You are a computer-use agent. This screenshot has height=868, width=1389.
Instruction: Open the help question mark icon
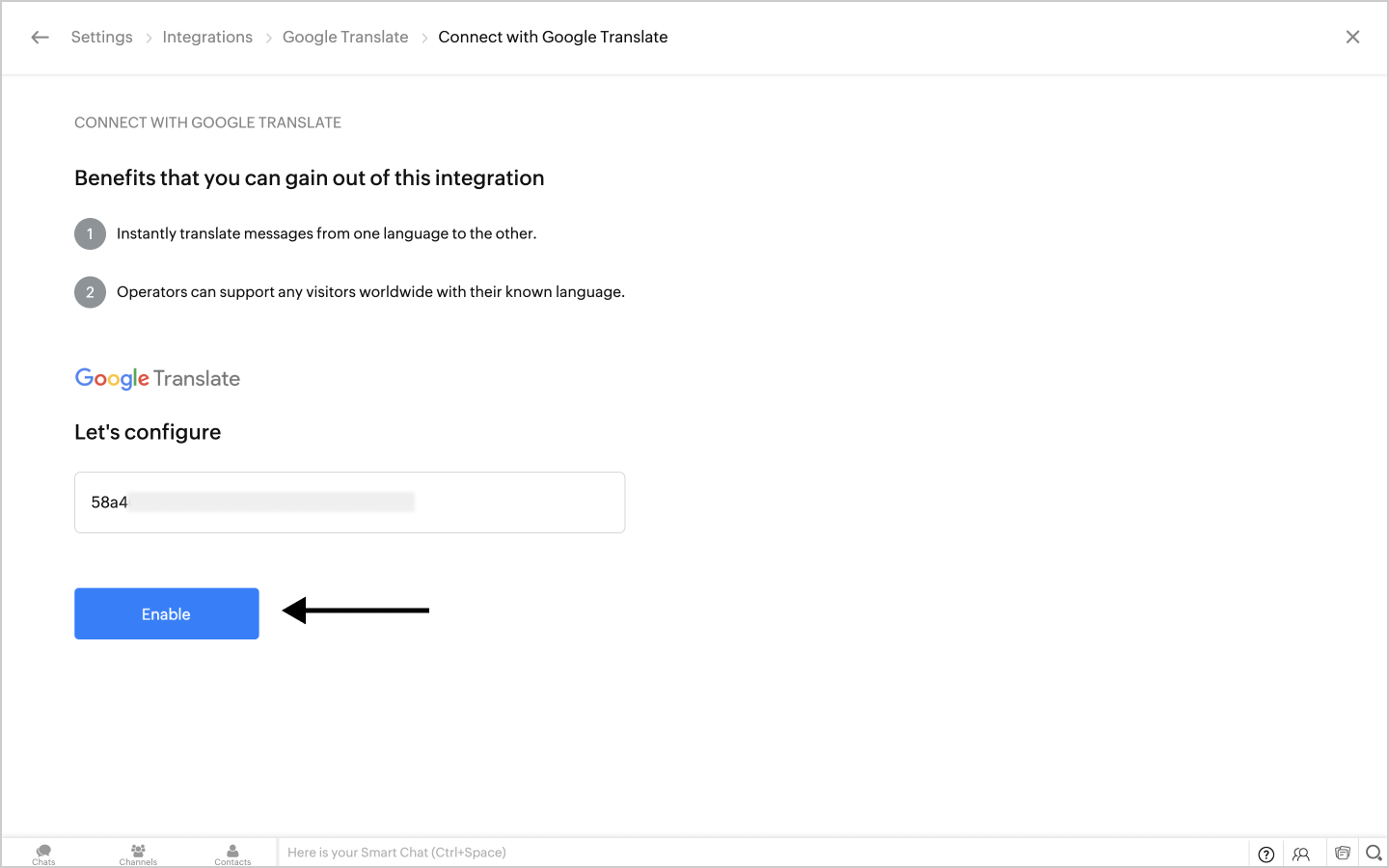pyautogui.click(x=1266, y=854)
